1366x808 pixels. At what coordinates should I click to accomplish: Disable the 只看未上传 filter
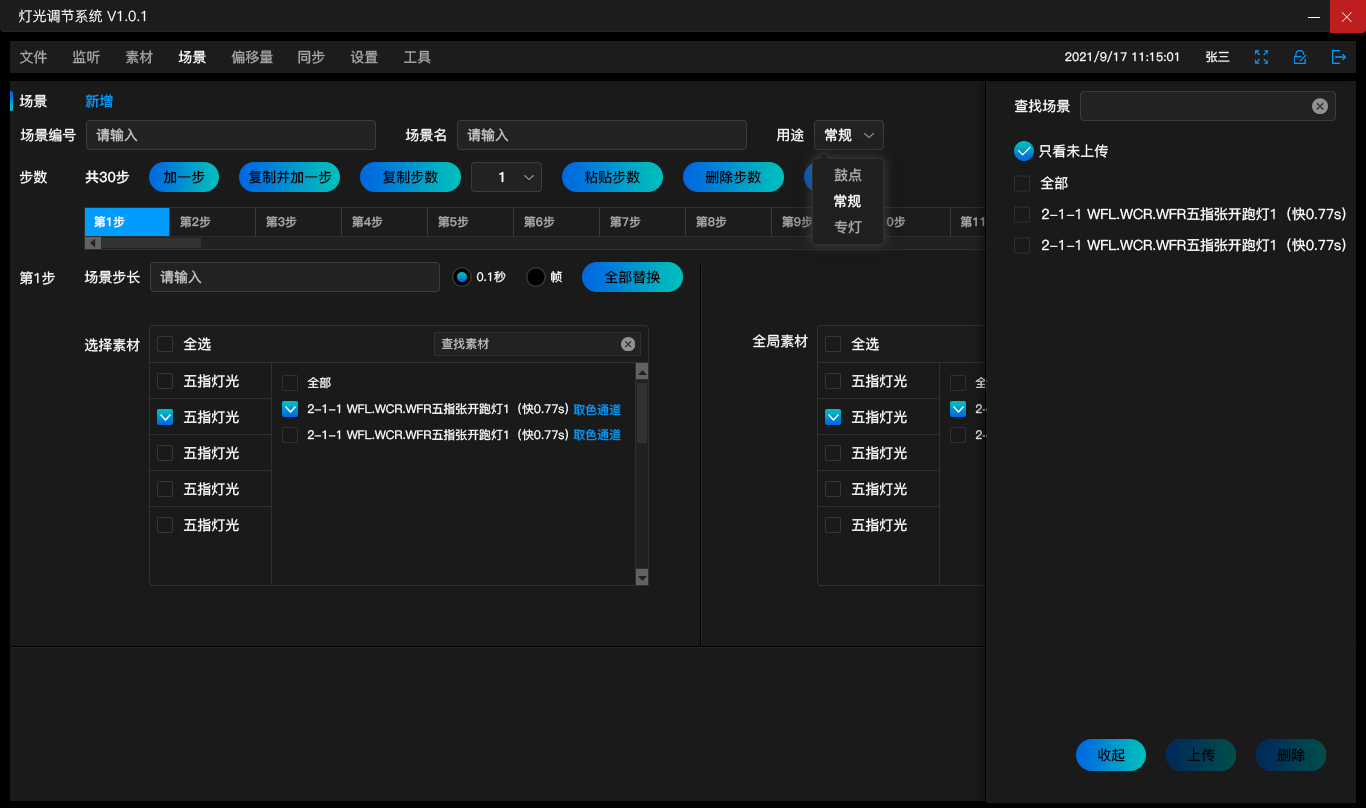click(x=1023, y=151)
